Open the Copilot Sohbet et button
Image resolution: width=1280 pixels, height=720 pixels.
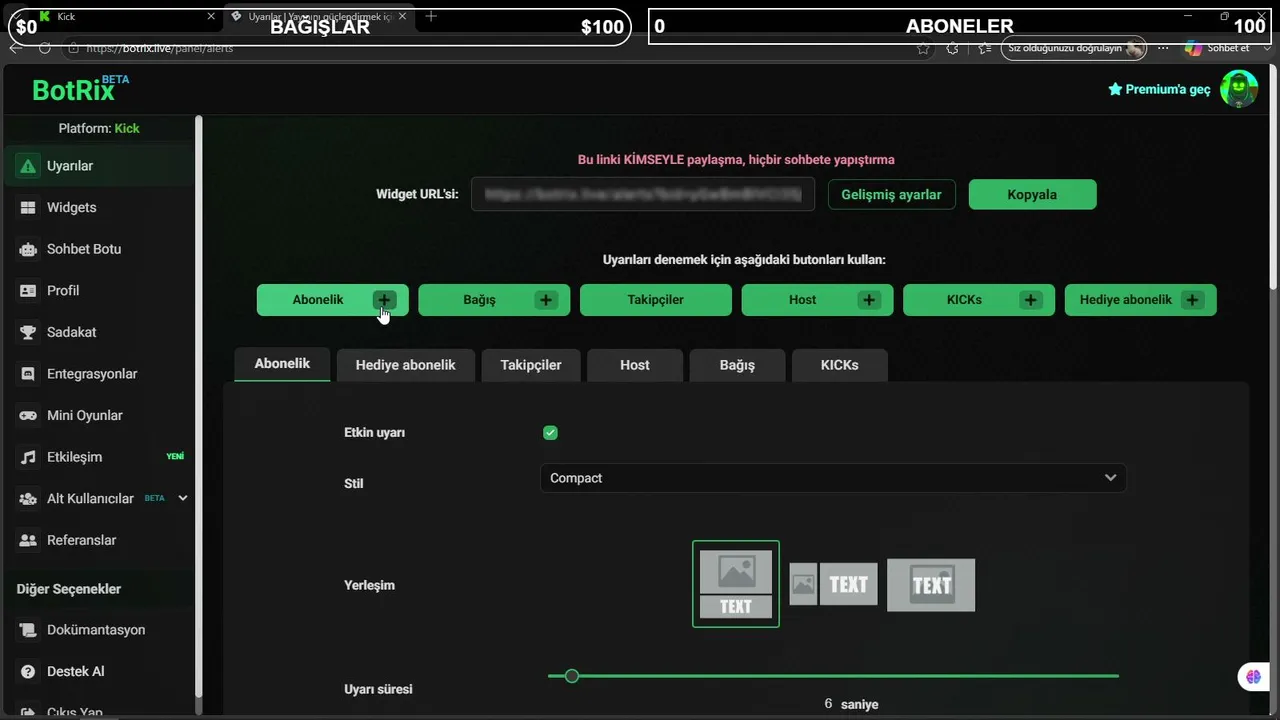pos(1217,48)
